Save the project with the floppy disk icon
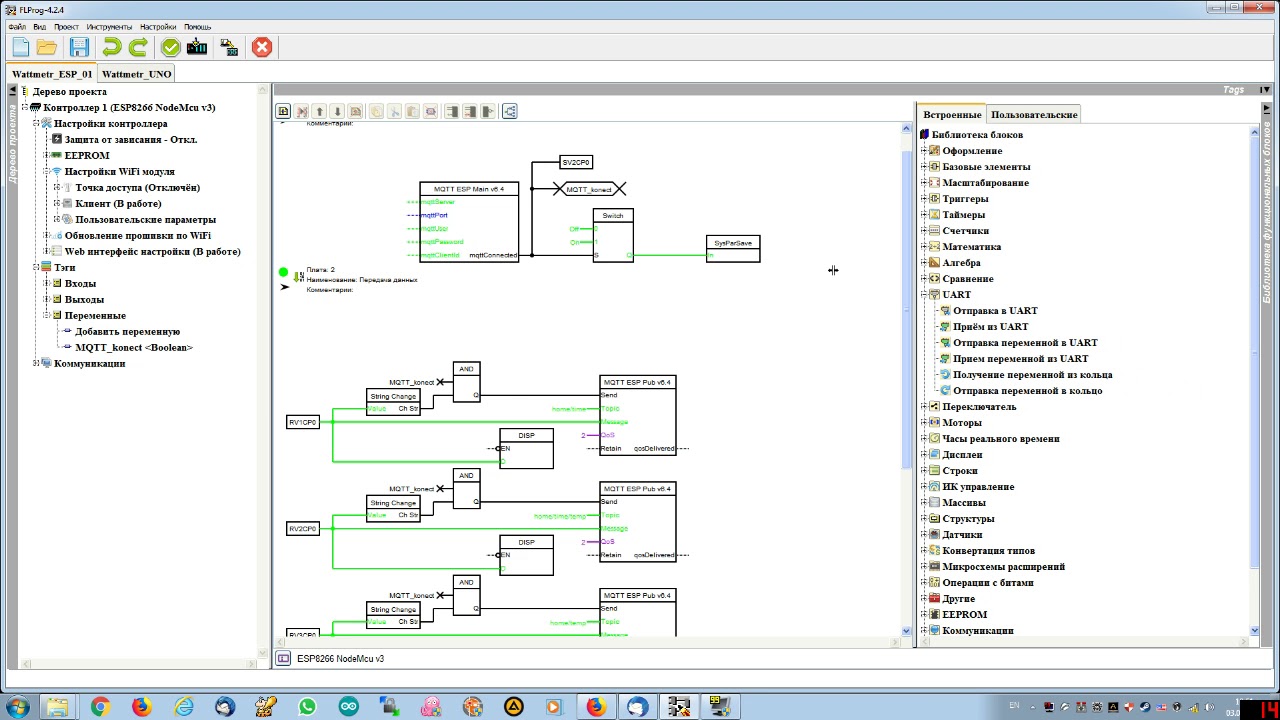This screenshot has width=1280, height=720. (x=80, y=47)
